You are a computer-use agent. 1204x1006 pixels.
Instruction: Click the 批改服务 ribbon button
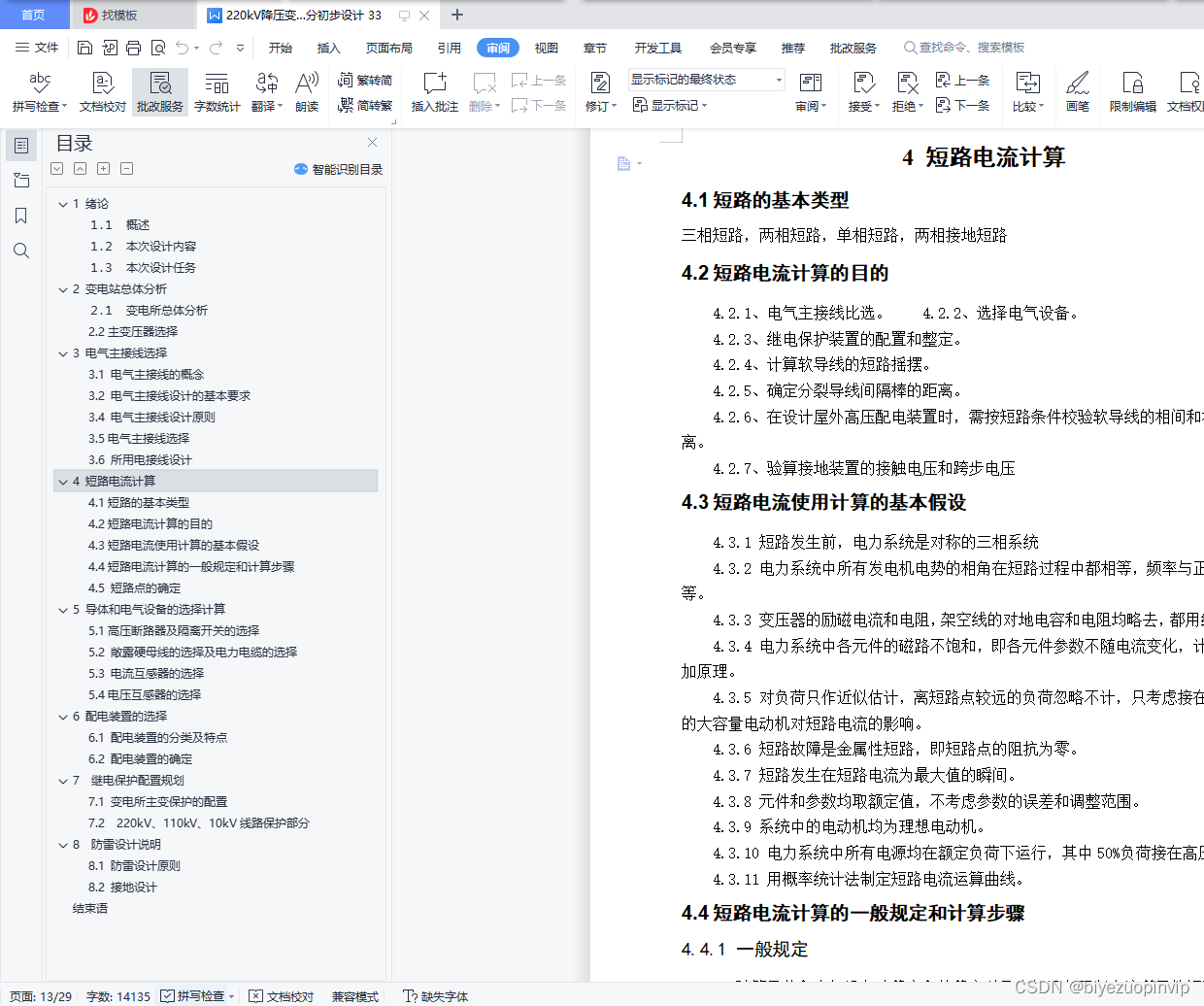click(160, 93)
